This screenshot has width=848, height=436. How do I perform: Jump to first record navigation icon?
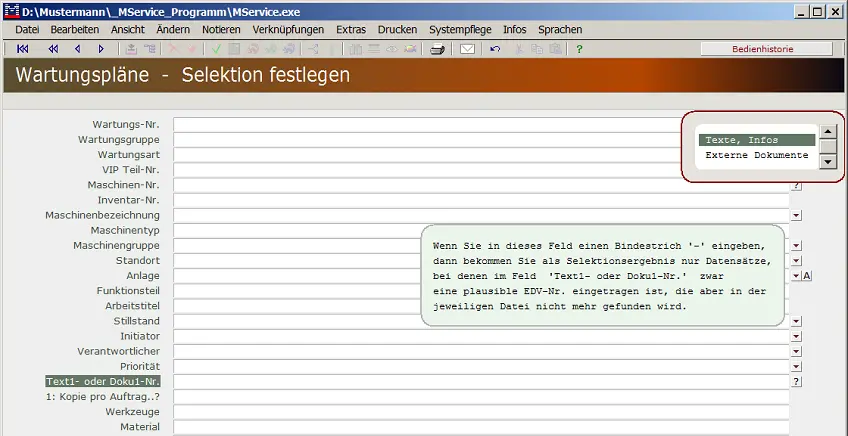pyautogui.click(x=23, y=48)
